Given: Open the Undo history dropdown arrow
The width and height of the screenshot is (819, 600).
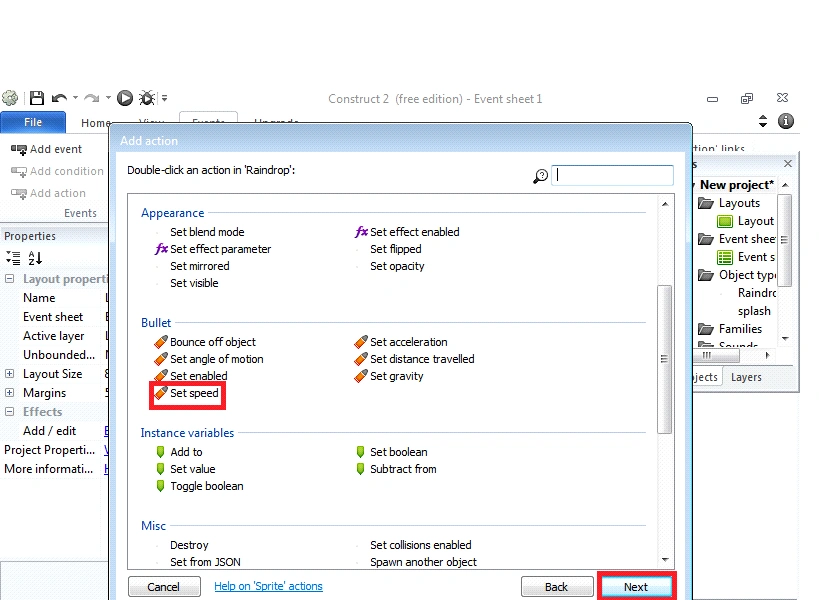Looking at the screenshot, I should 75,98.
